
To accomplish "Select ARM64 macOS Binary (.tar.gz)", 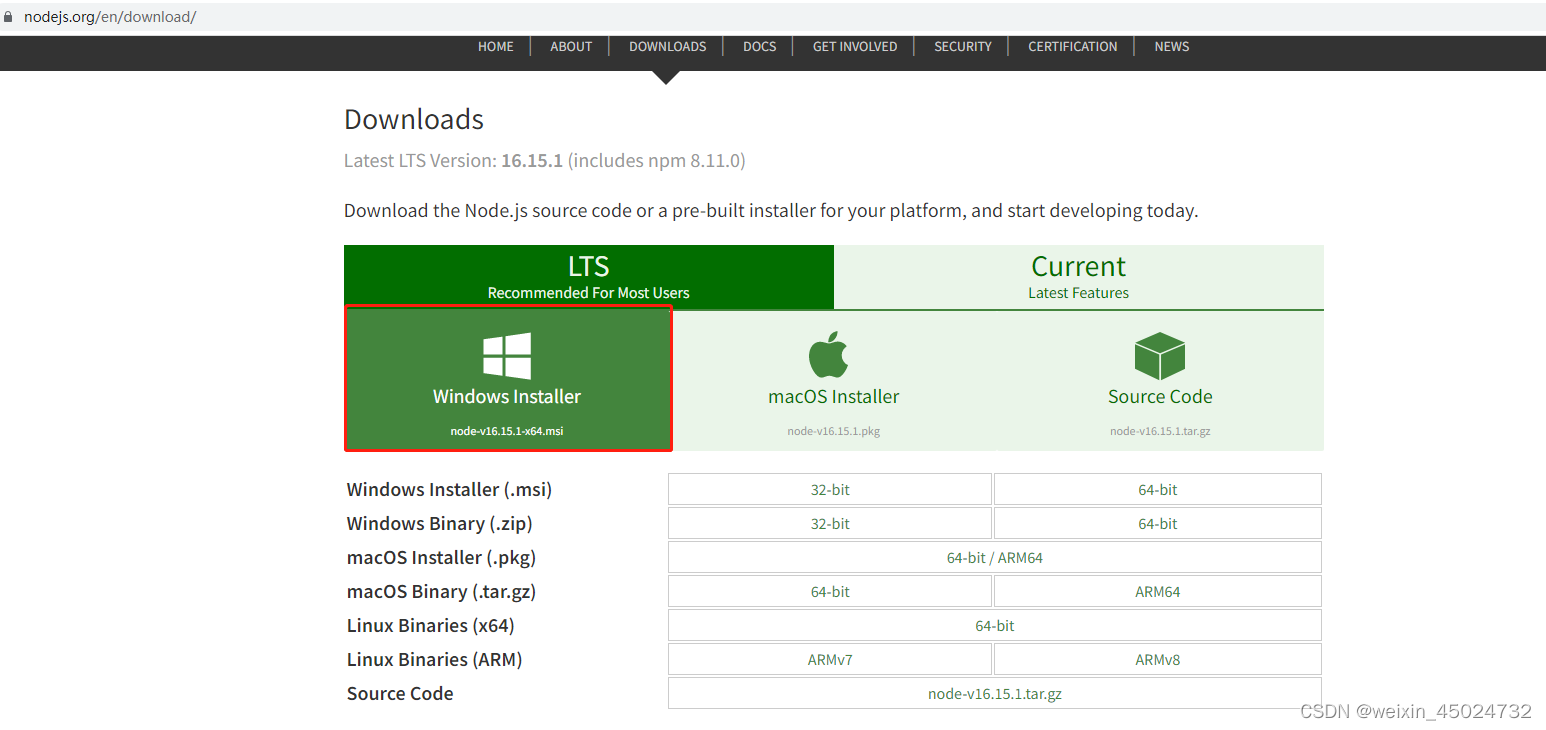I will point(1158,592).
